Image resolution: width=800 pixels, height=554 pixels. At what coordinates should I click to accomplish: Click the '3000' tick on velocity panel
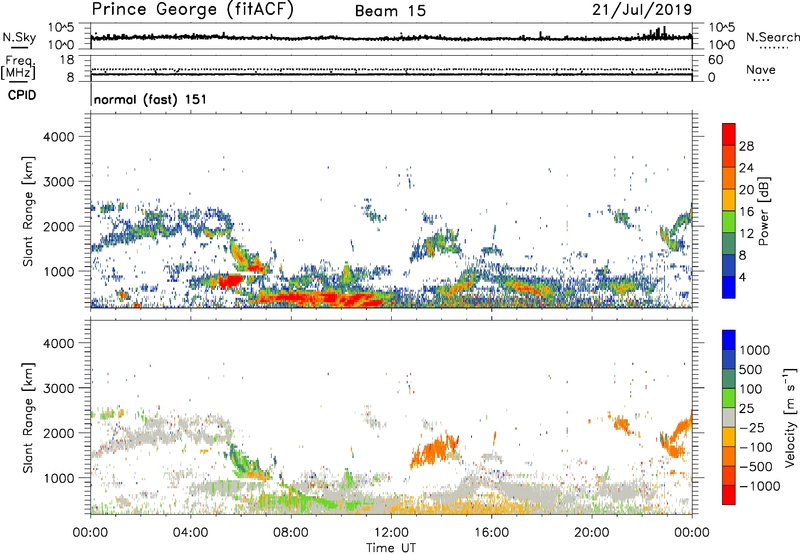pyautogui.click(x=59, y=388)
